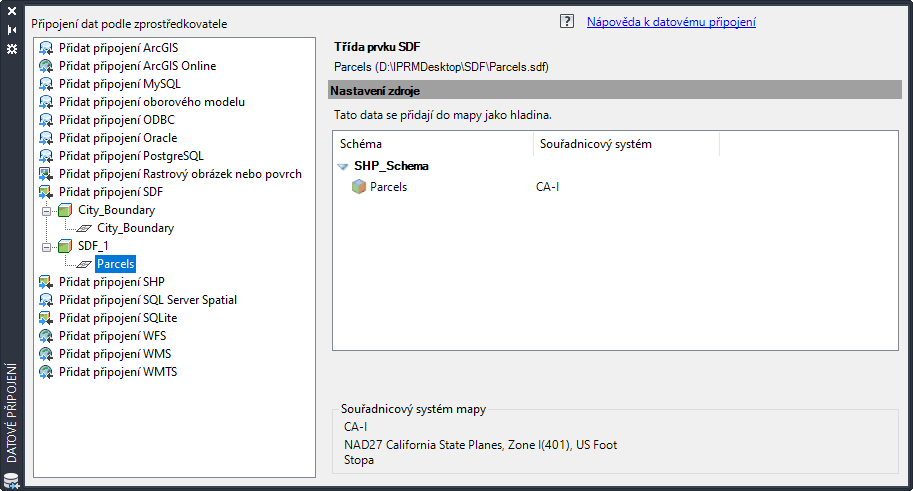913x491 pixels.
Task: Collapse the SDF_1 connection node
Action: [45, 246]
